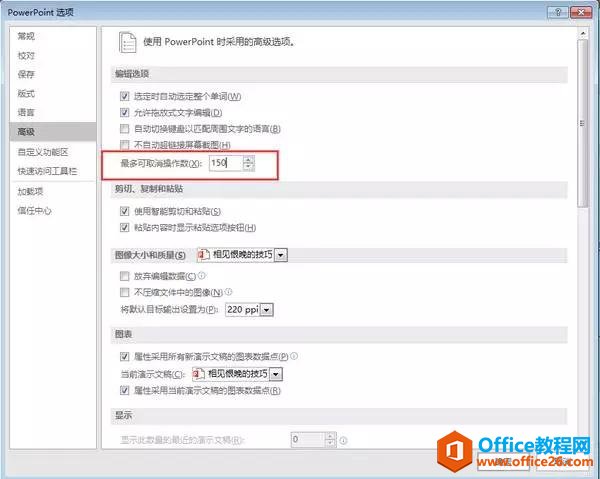600x479 pixels.
Task: Close the PowerPoint 选项 dialog
Action: (x=581, y=12)
